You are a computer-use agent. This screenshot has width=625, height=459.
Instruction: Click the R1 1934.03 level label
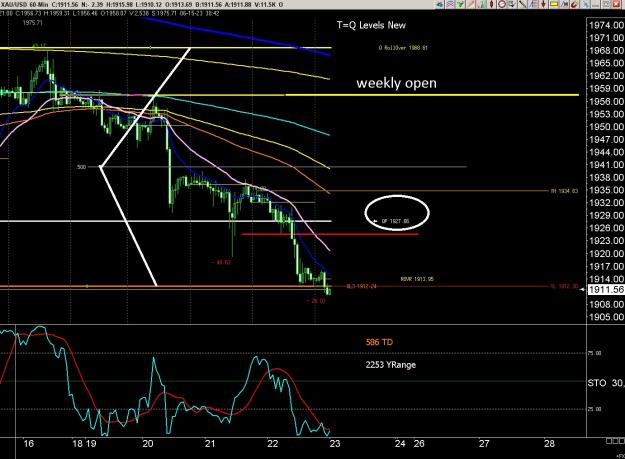click(564, 191)
